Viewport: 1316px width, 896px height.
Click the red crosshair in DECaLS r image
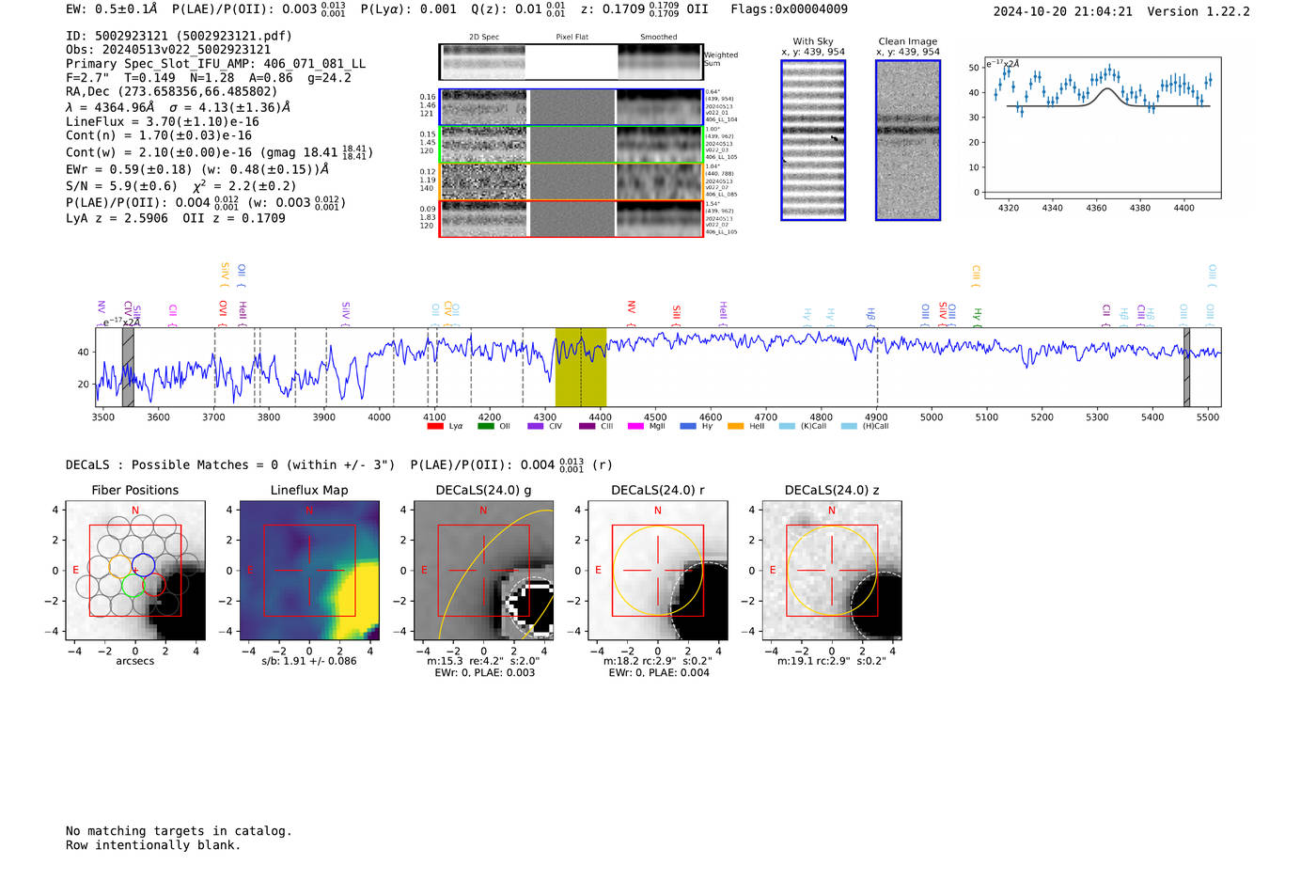click(657, 570)
